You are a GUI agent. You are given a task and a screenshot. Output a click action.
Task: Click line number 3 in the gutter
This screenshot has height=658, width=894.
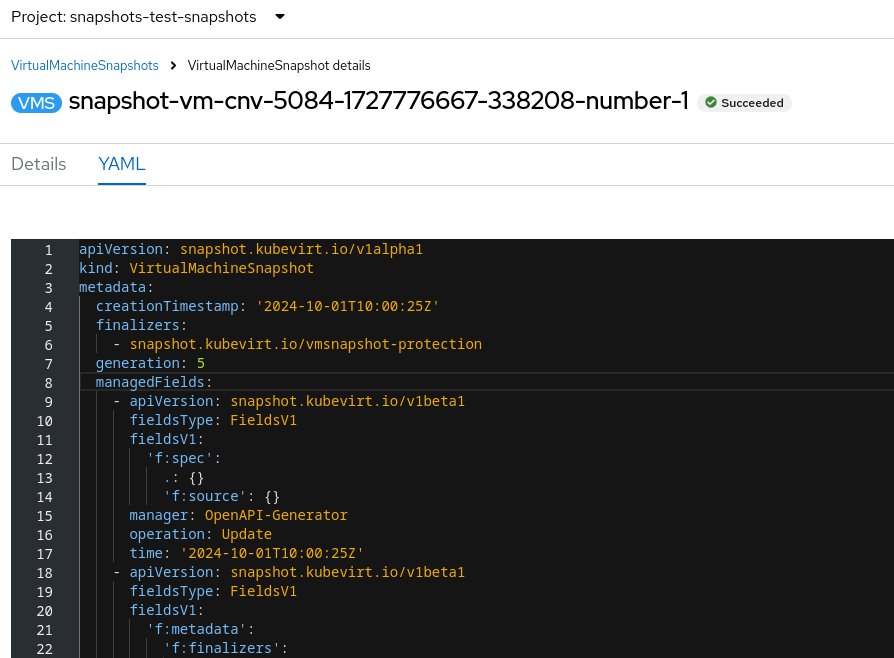[48, 287]
